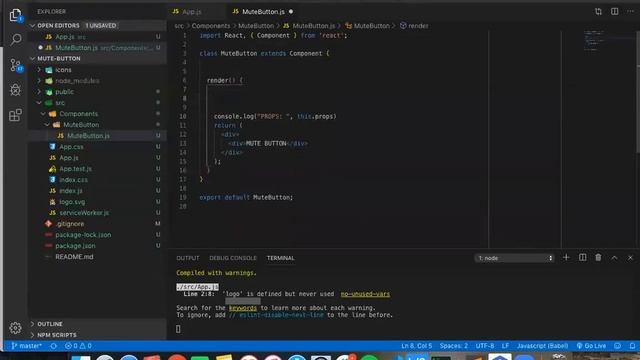
Task: Change encoding via UTF-8 status item
Action: pyautogui.click(x=485, y=346)
